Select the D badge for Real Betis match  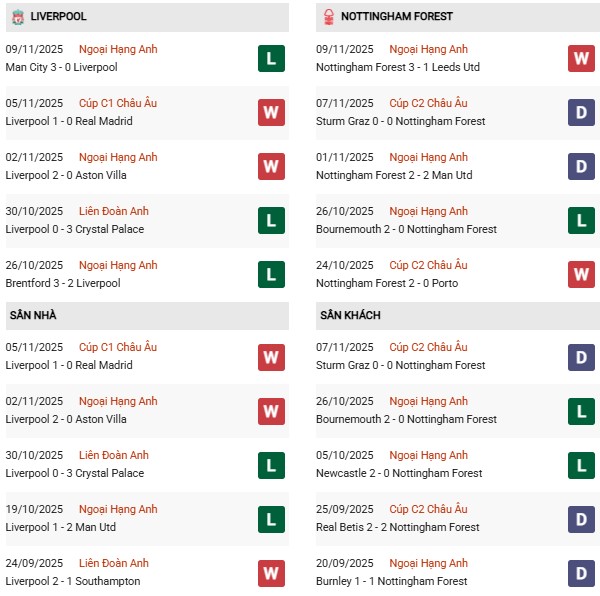coord(582,519)
